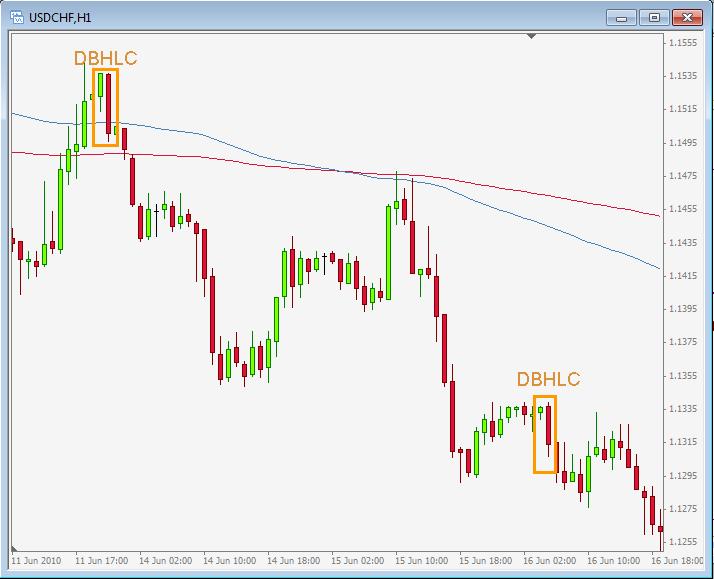Click the 16 Jun 02:00 time label
Screen dimensions: 714x579
[x=550, y=560]
